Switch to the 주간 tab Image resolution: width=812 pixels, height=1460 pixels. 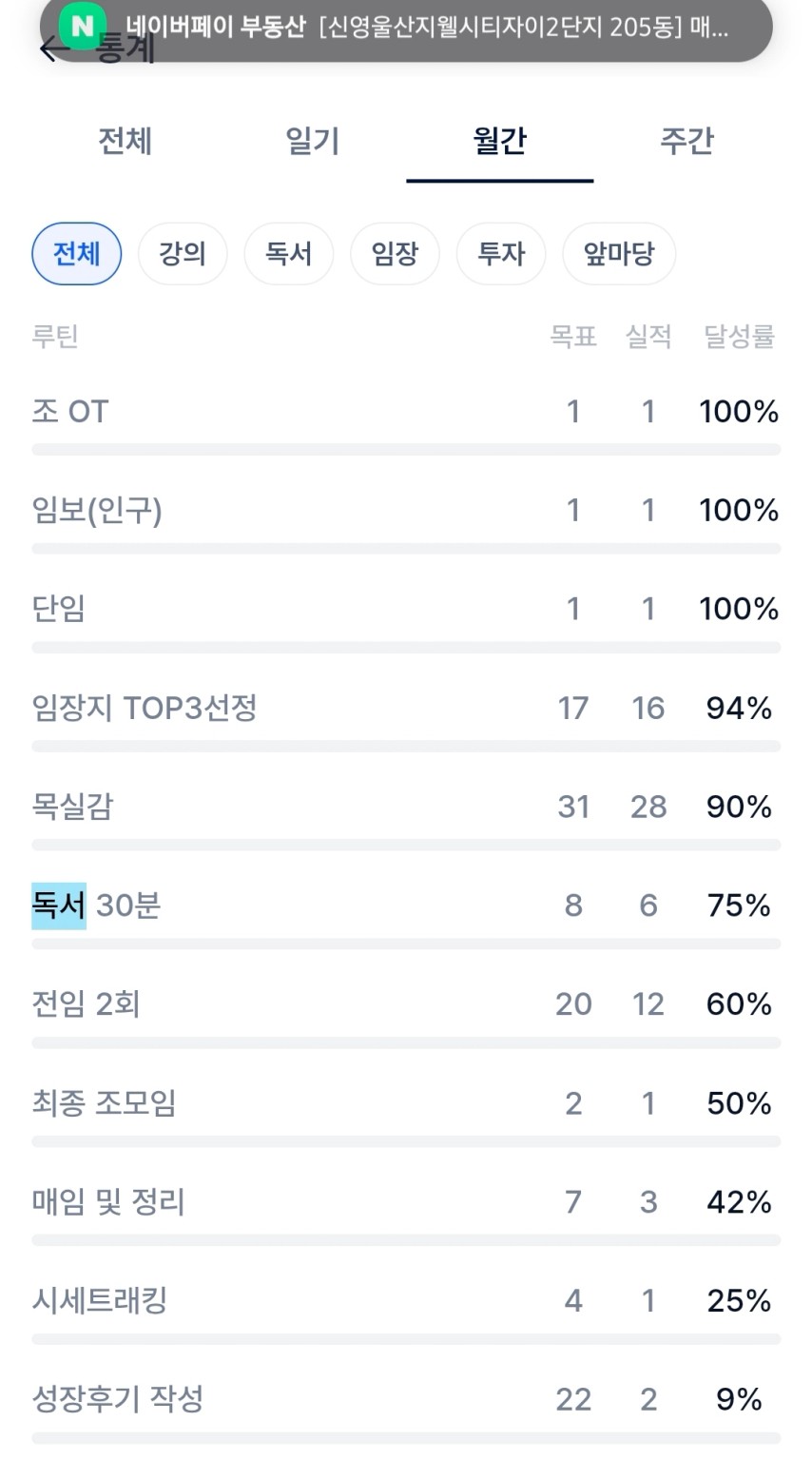686,141
